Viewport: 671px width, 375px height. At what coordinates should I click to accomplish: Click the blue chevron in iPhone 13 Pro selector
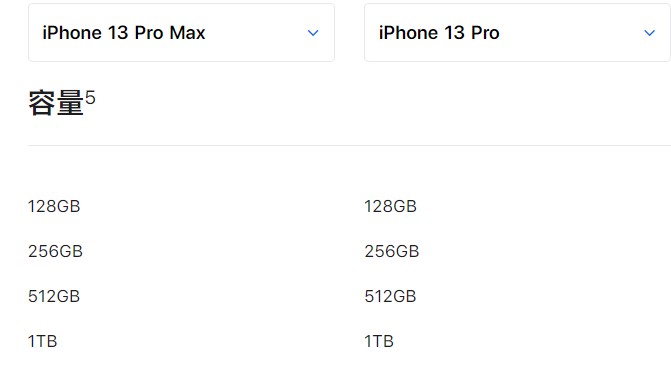tap(650, 33)
